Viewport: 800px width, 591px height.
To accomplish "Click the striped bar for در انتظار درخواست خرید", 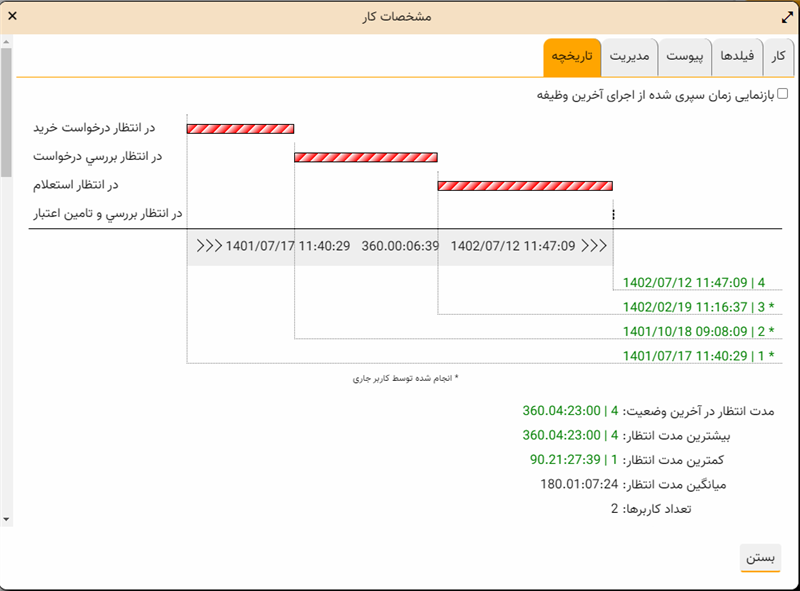I will (240, 129).
